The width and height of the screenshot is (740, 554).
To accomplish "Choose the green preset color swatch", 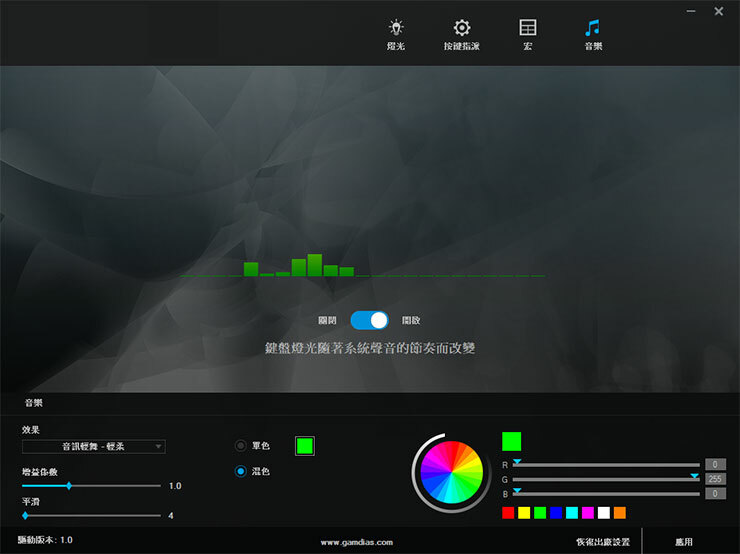I will click(540, 512).
